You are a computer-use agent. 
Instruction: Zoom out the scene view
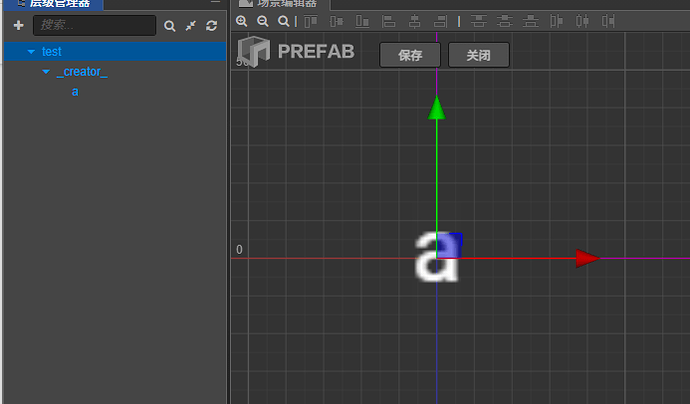point(263,21)
